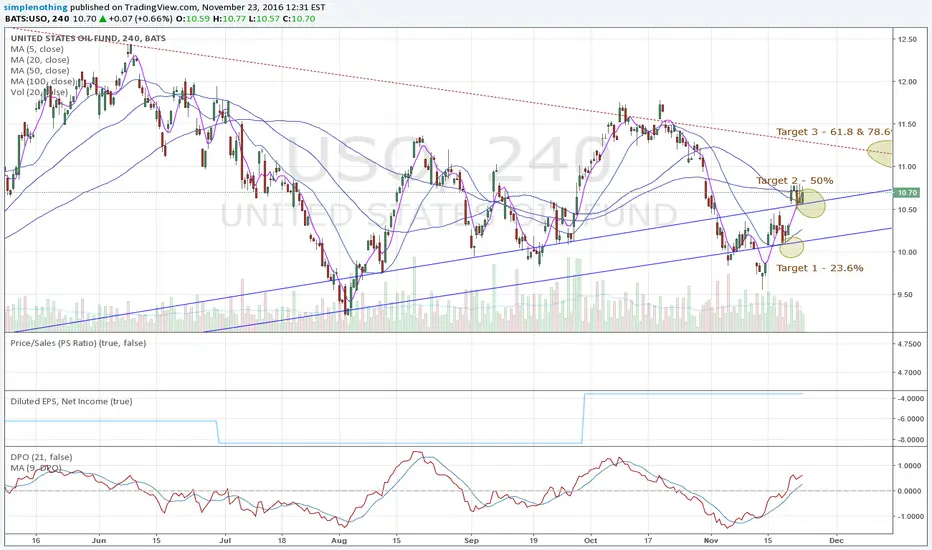Click the 1.0000 DPO axis value

click(911, 466)
